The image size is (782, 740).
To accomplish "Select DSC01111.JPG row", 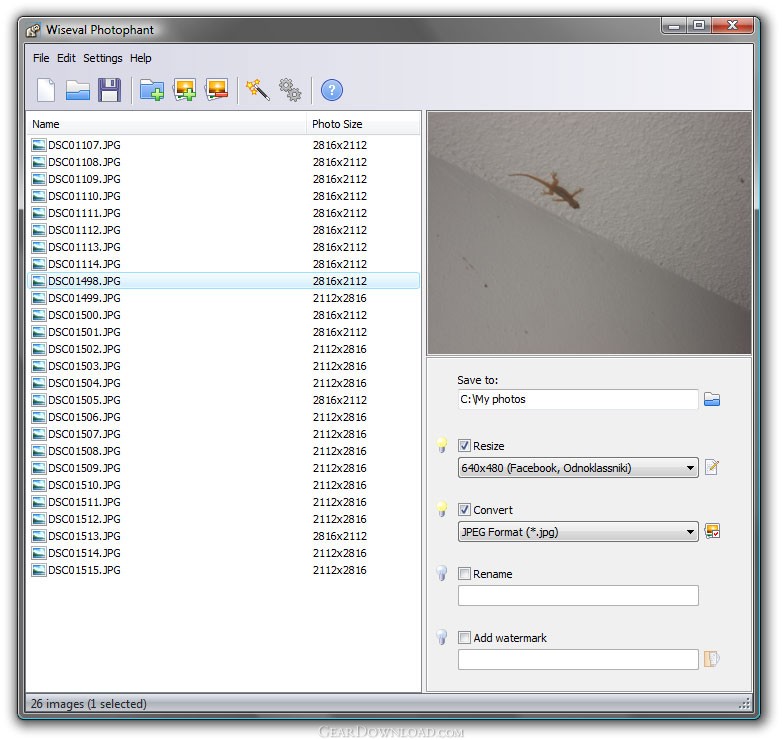I will click(223, 213).
